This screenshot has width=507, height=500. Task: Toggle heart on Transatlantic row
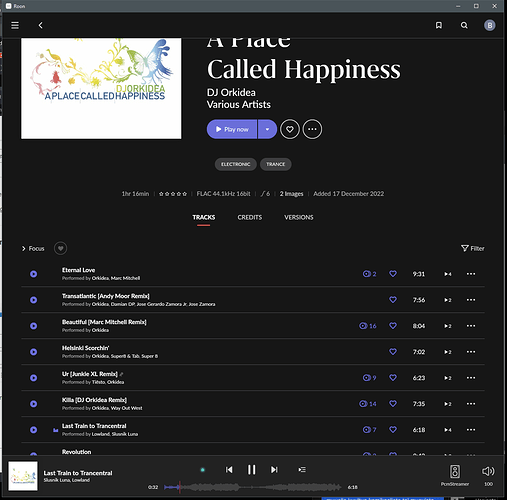[393, 300]
